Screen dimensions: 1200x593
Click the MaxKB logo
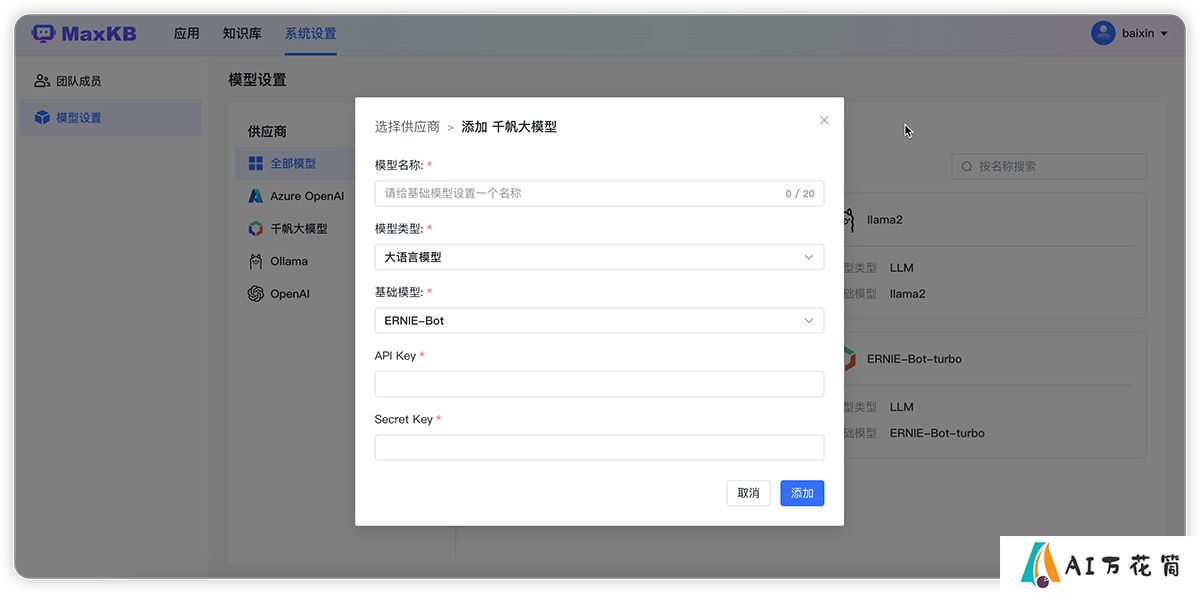click(84, 33)
